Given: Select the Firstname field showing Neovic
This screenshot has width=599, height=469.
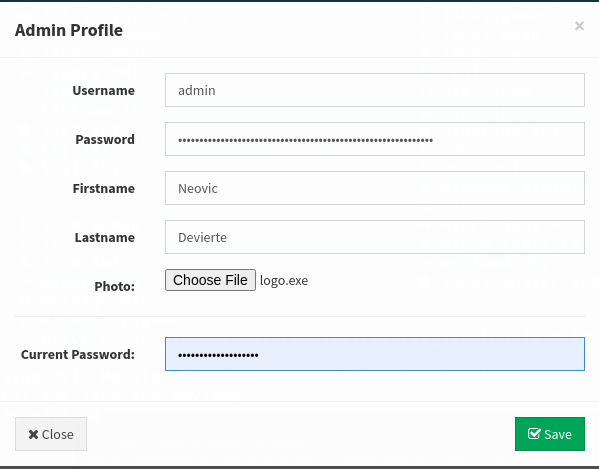Looking at the screenshot, I should pos(375,188).
